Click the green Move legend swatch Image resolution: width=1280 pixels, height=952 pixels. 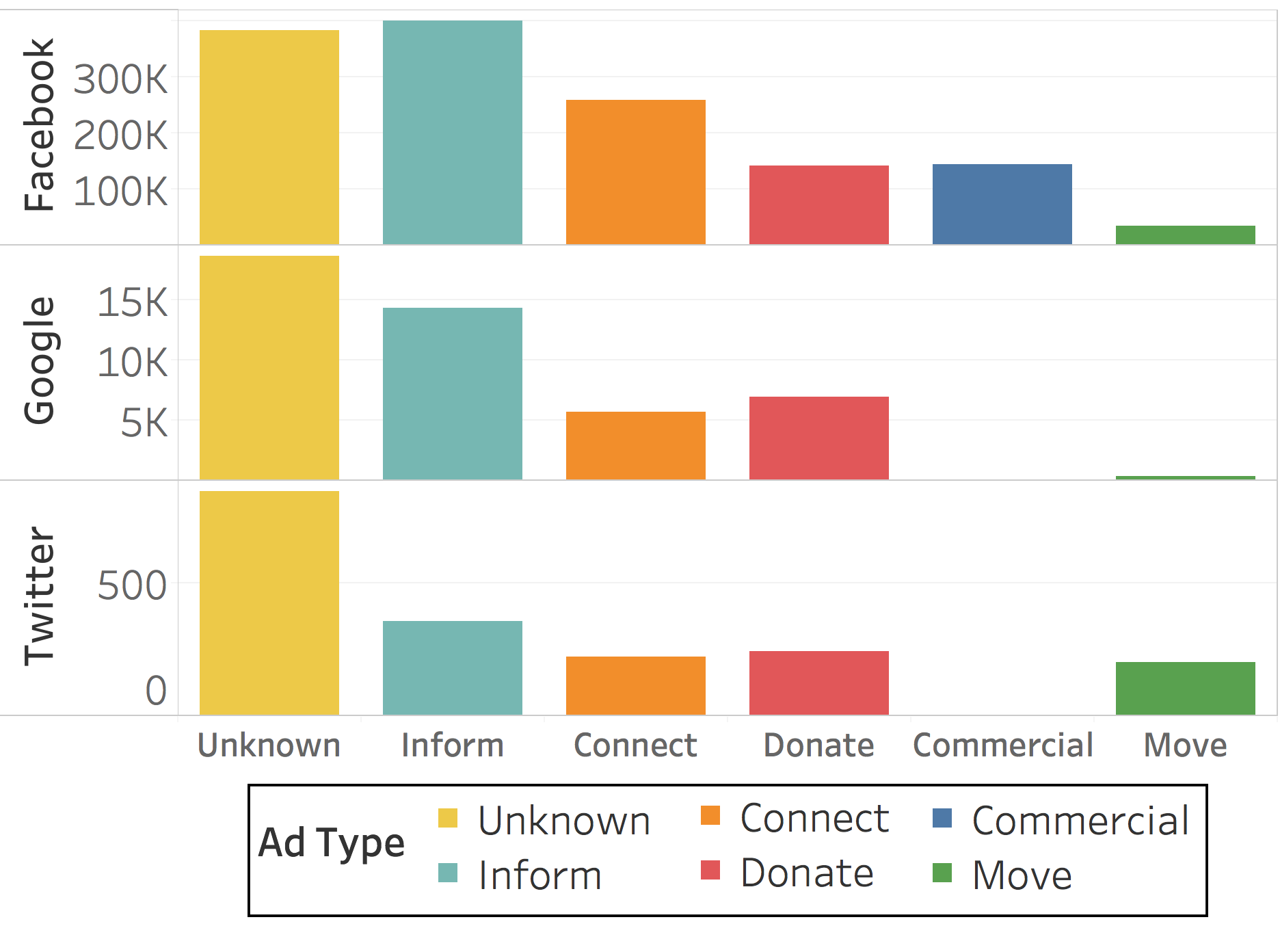point(942,873)
